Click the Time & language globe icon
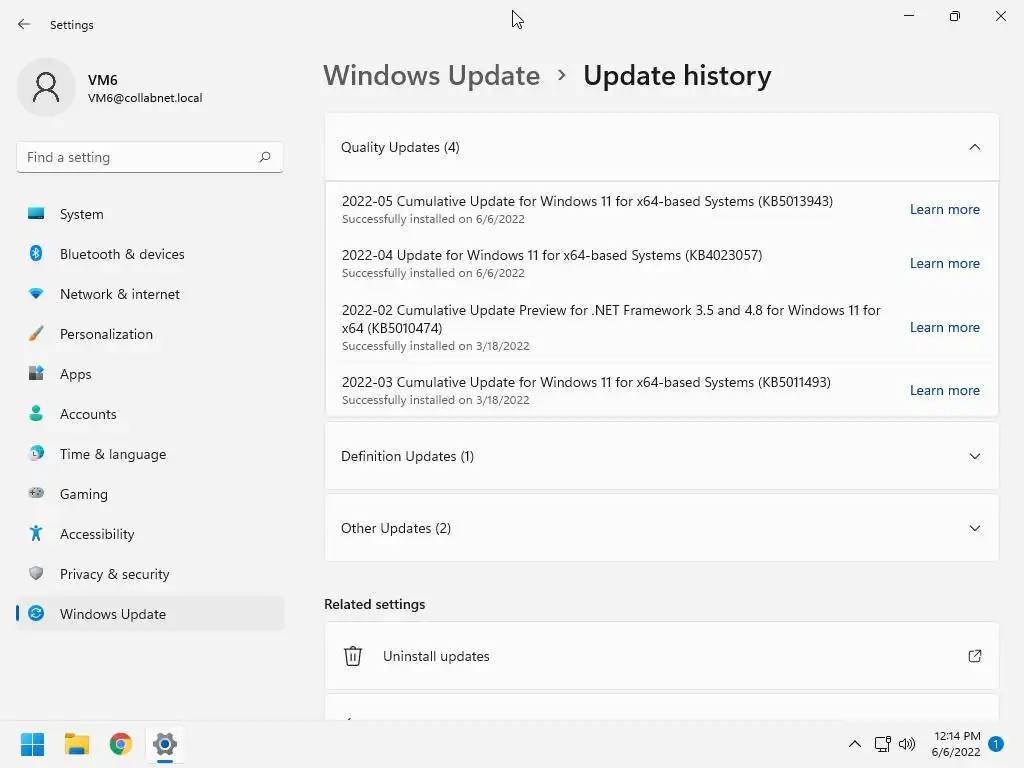 [x=36, y=453]
